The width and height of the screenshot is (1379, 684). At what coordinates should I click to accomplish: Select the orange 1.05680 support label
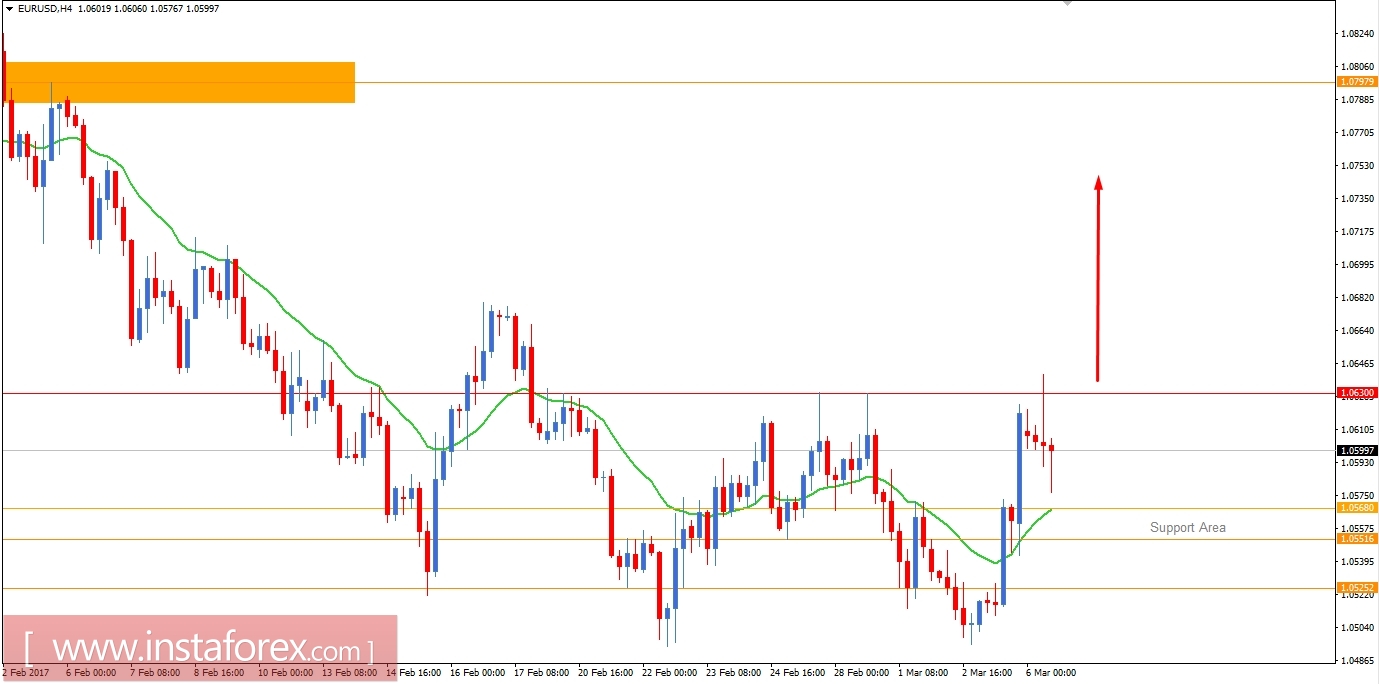click(1355, 509)
